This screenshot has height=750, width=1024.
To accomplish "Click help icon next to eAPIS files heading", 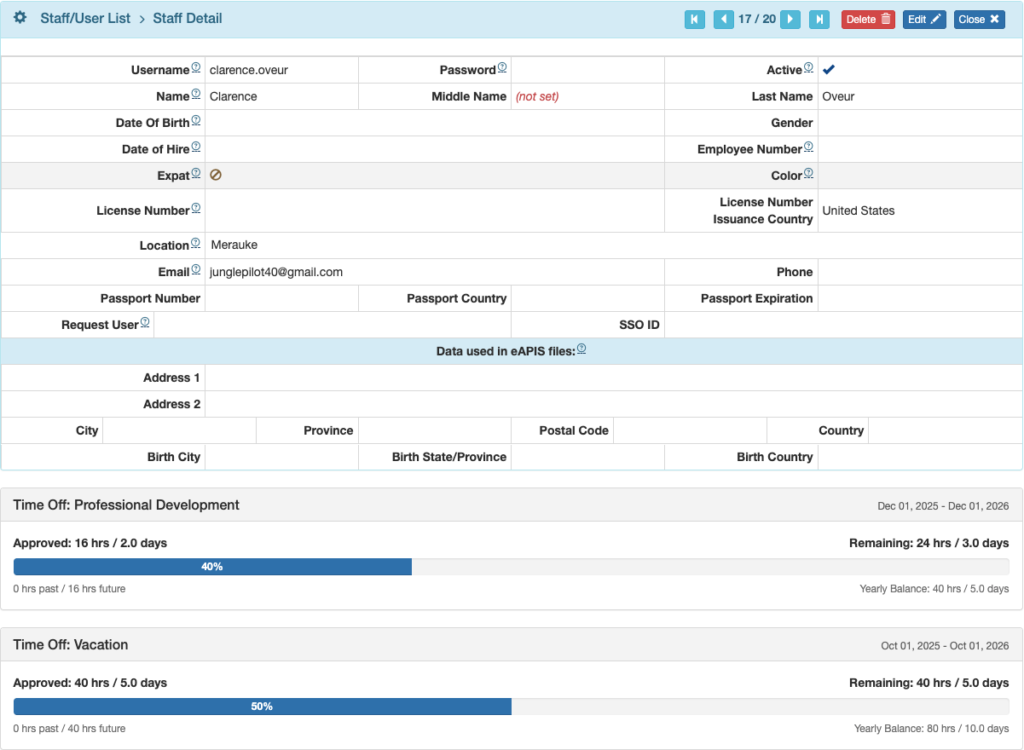I will pos(581,349).
